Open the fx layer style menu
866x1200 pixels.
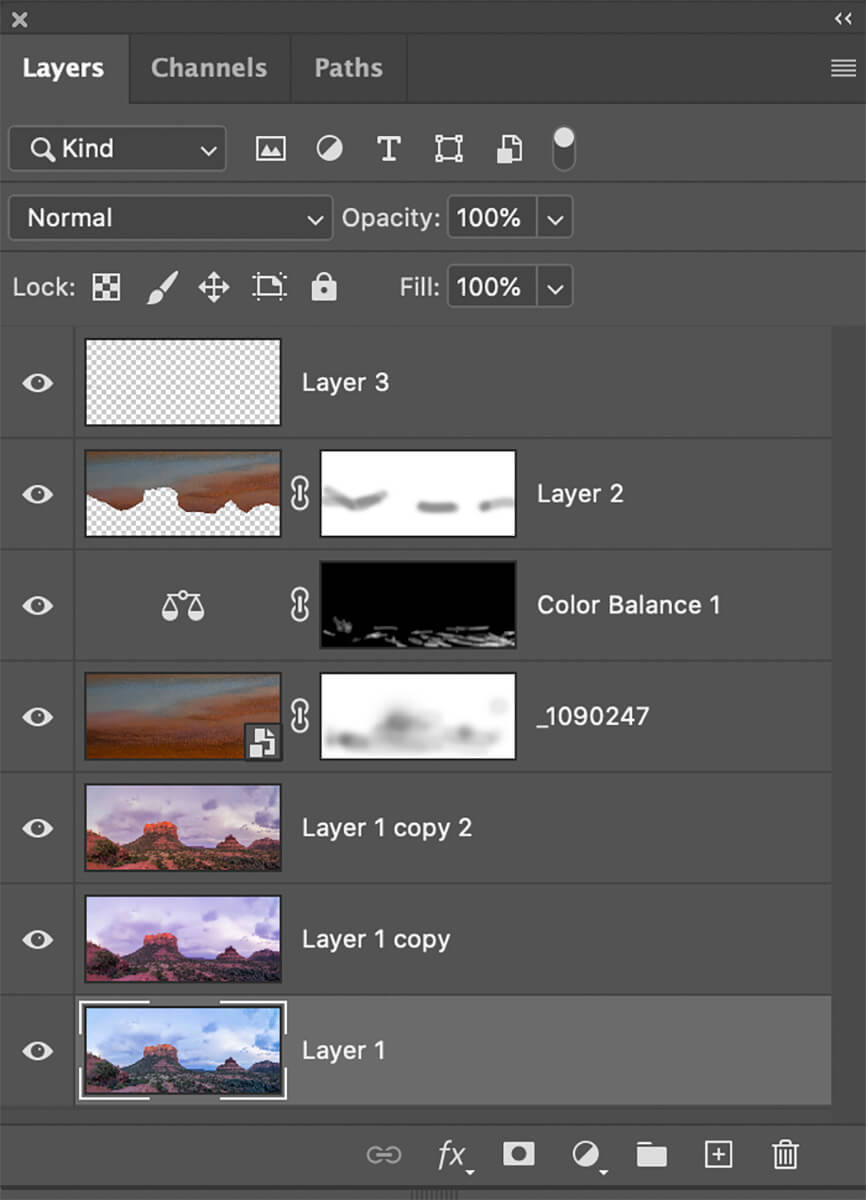coord(453,1154)
